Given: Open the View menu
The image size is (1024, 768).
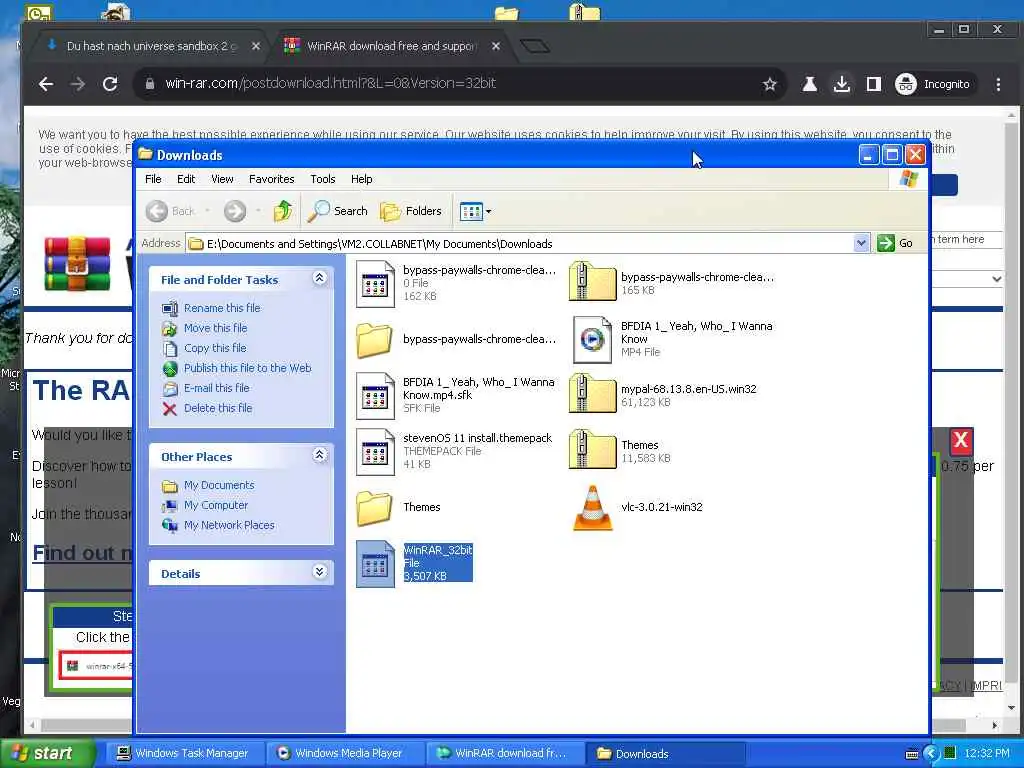Looking at the screenshot, I should click(222, 179).
